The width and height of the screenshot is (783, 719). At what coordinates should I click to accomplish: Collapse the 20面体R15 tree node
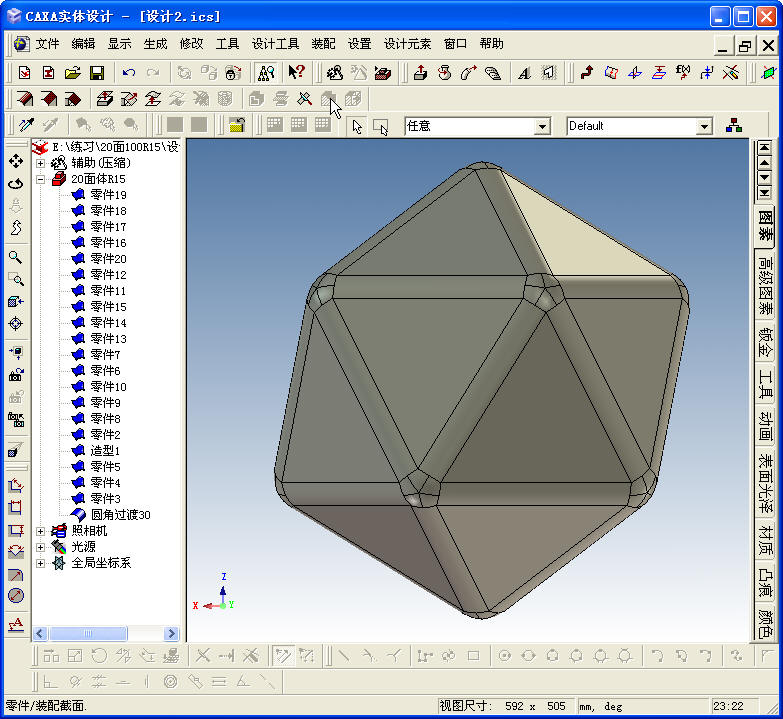40,179
